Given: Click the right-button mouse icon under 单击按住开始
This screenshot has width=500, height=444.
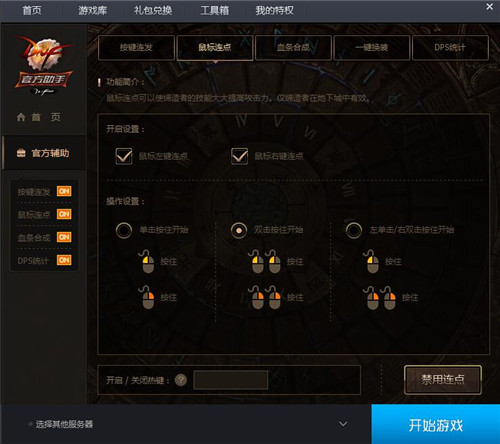Looking at the screenshot, I should pyautogui.click(x=147, y=297).
